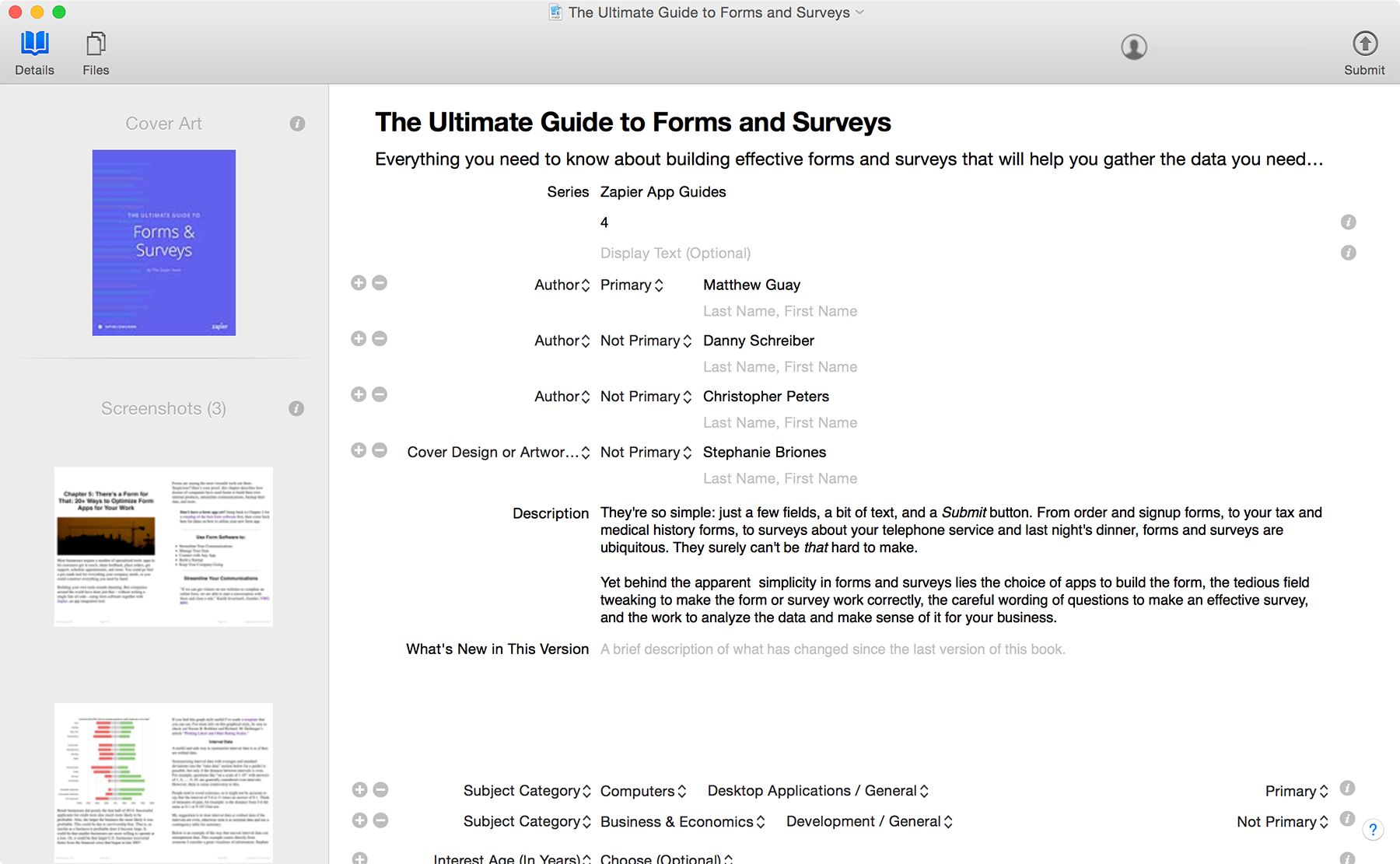This screenshot has height=864, width=1400.
Task: Open the help question mark button
Action: click(x=1373, y=829)
